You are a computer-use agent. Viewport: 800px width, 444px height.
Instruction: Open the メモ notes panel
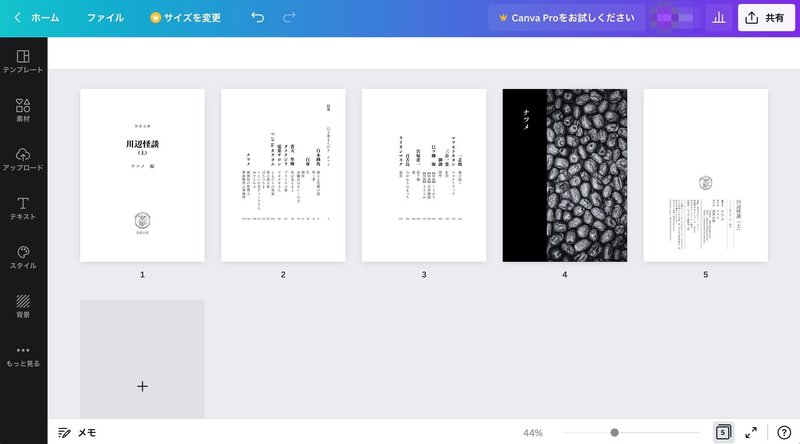pos(77,433)
